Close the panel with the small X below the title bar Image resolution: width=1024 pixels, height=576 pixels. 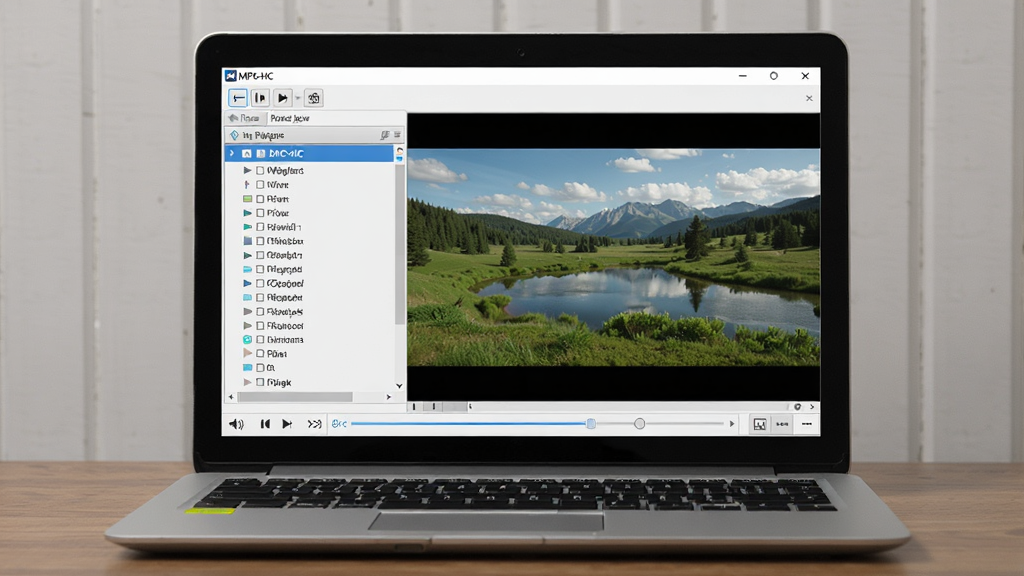point(809,98)
